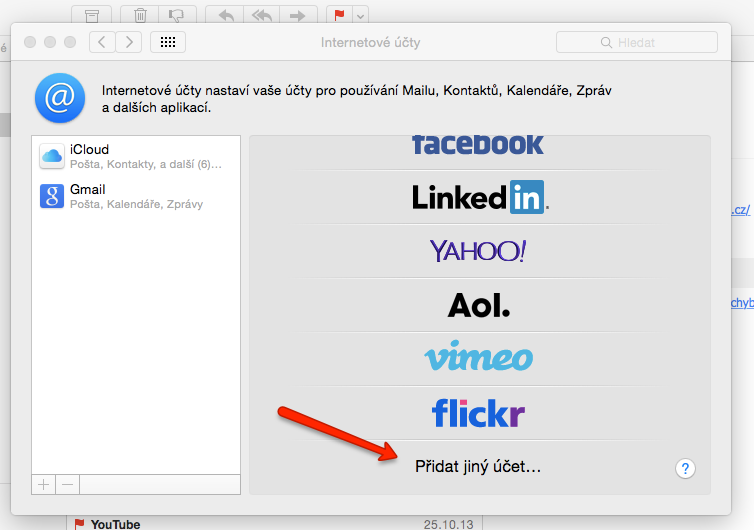Image resolution: width=754 pixels, height=530 pixels.
Task: Select the iCloud account row
Action: click(136, 156)
